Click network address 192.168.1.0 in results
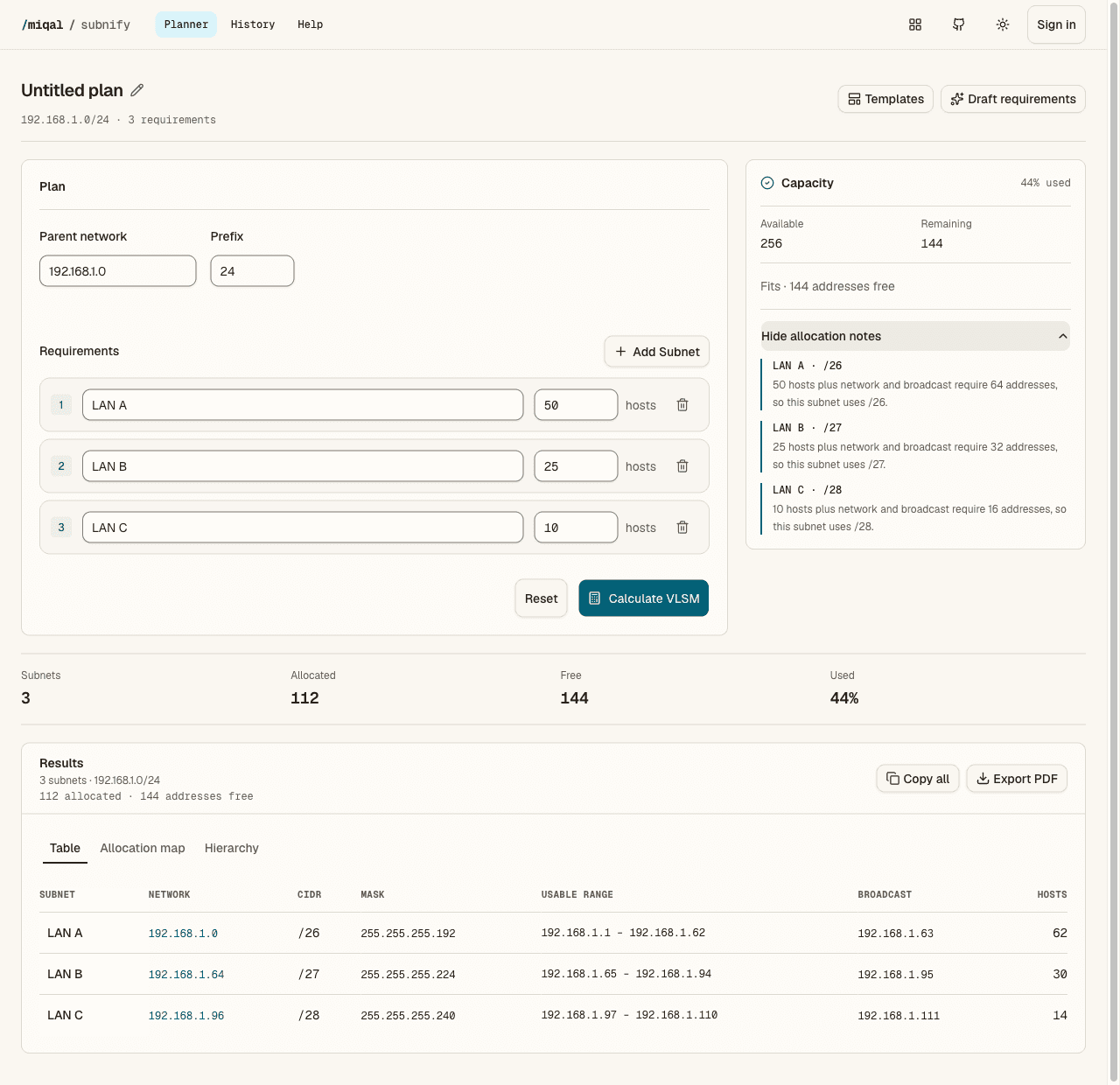 pos(183,934)
